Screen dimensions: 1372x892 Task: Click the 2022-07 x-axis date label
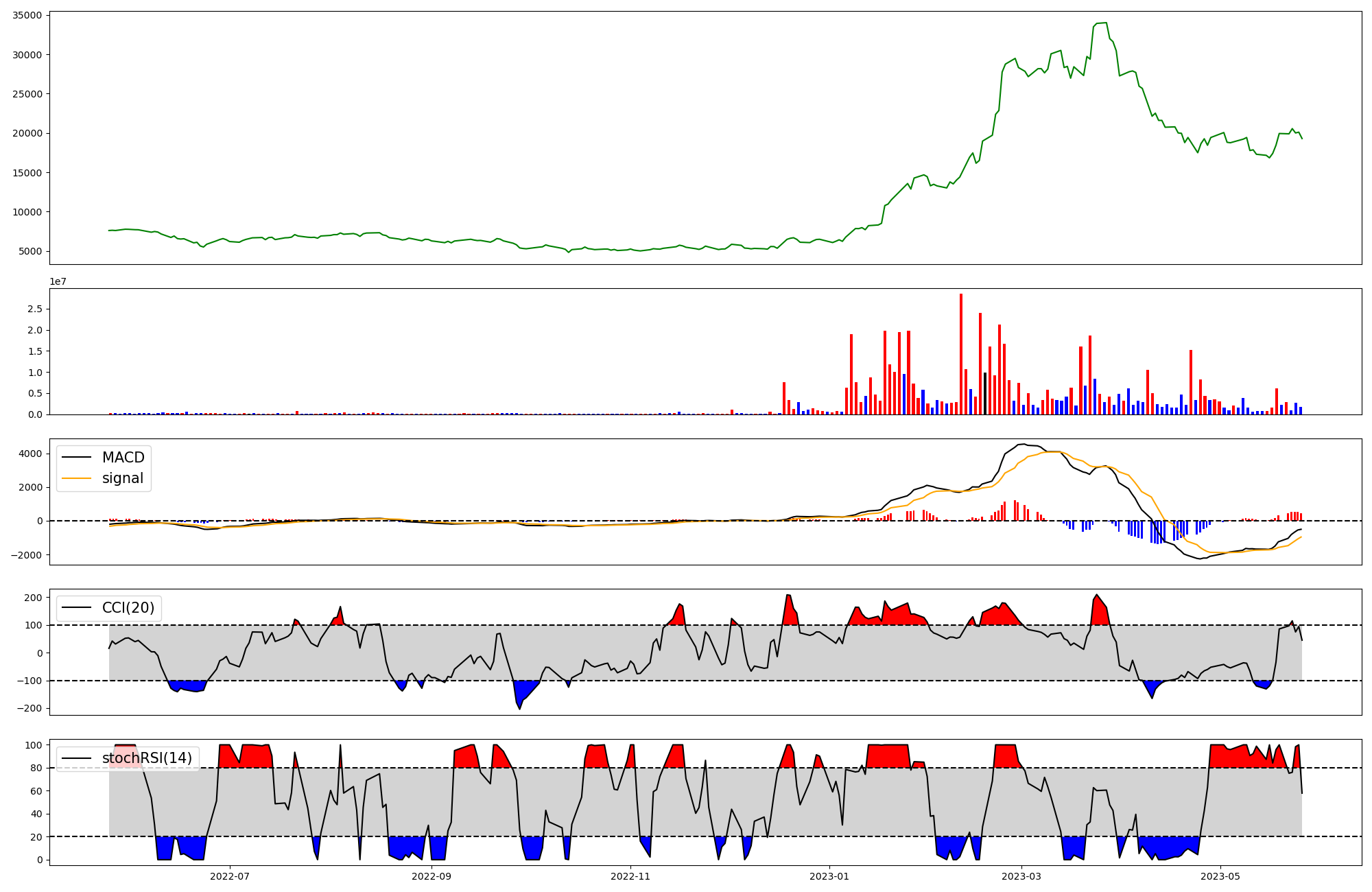point(229,876)
